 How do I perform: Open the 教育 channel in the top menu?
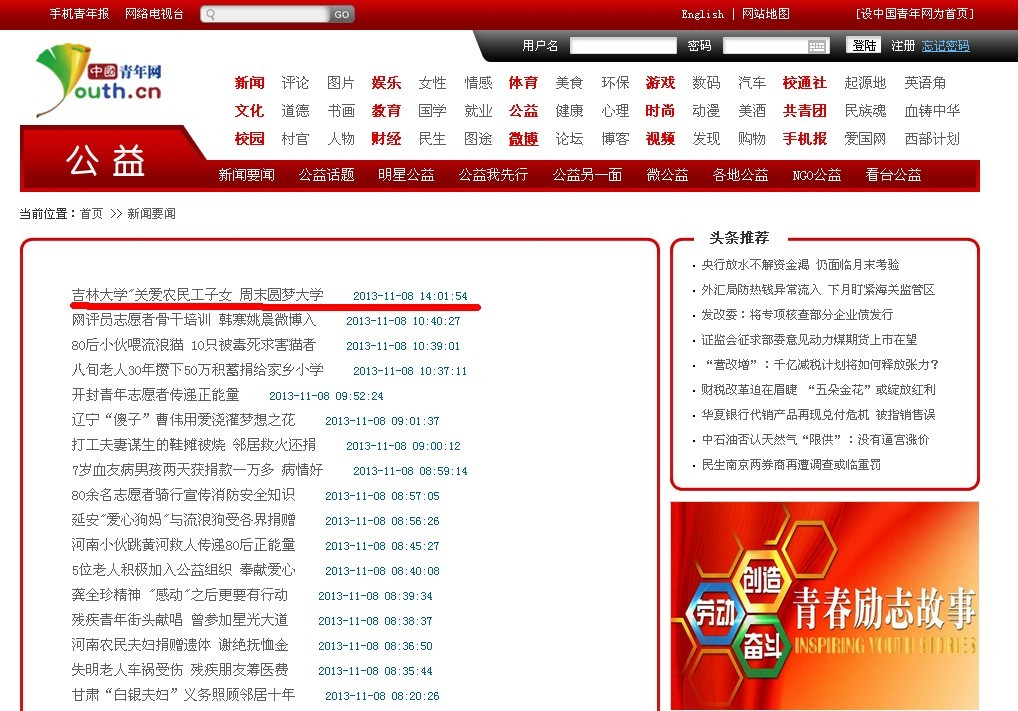[x=386, y=111]
